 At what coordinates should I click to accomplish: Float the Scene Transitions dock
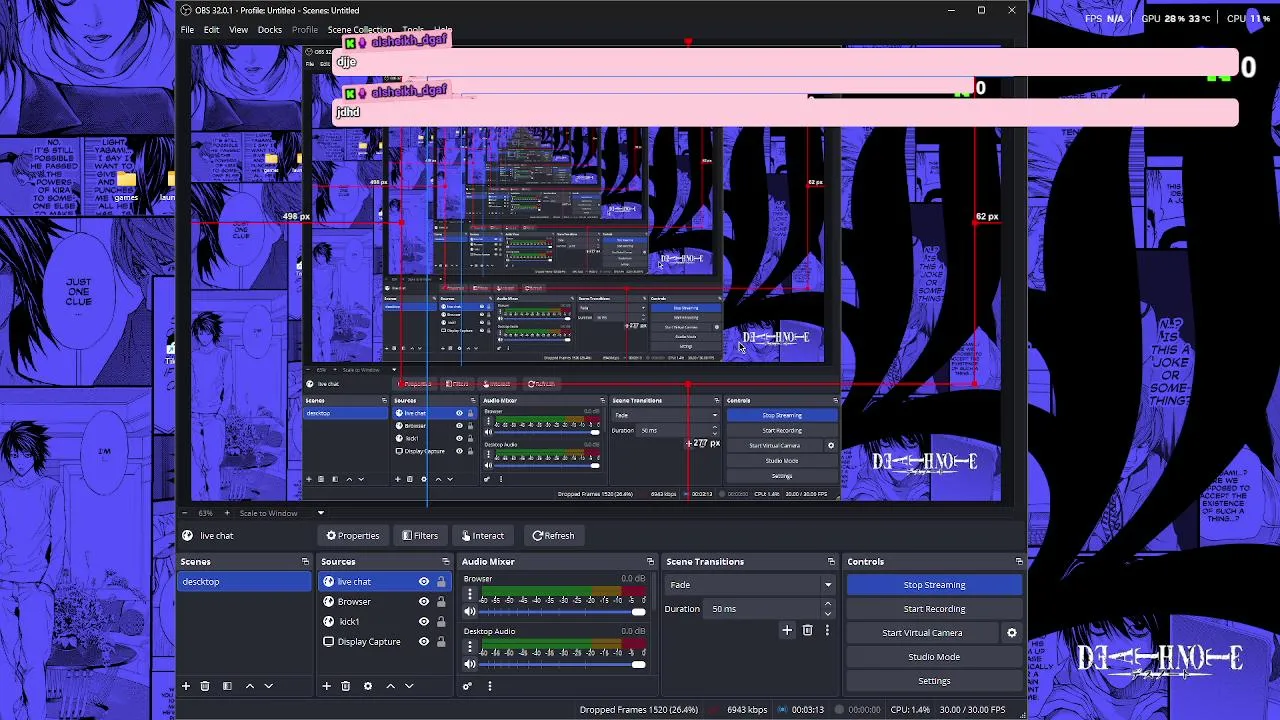point(831,562)
